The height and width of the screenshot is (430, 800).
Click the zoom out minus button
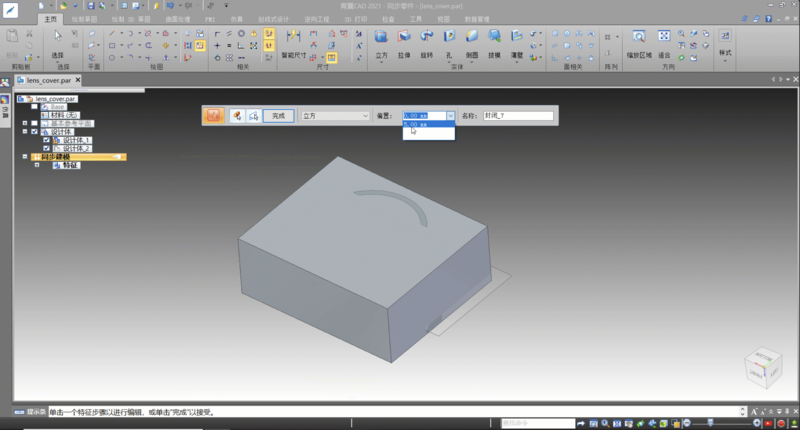pyautogui.click(x=687, y=423)
